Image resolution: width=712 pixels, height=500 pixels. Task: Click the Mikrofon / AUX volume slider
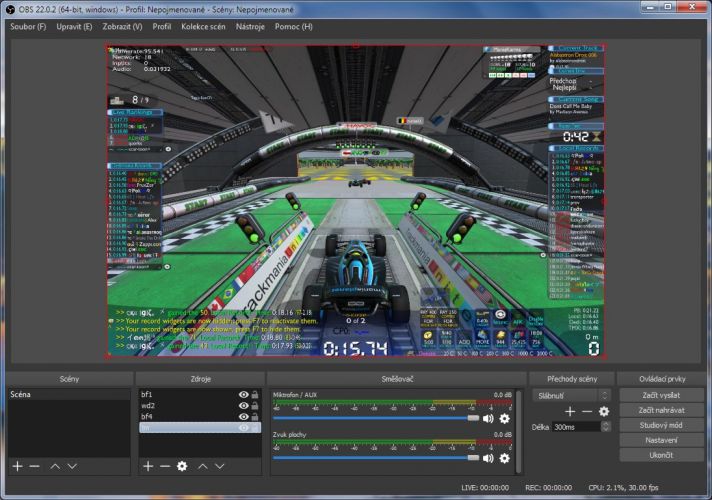[x=376, y=418]
